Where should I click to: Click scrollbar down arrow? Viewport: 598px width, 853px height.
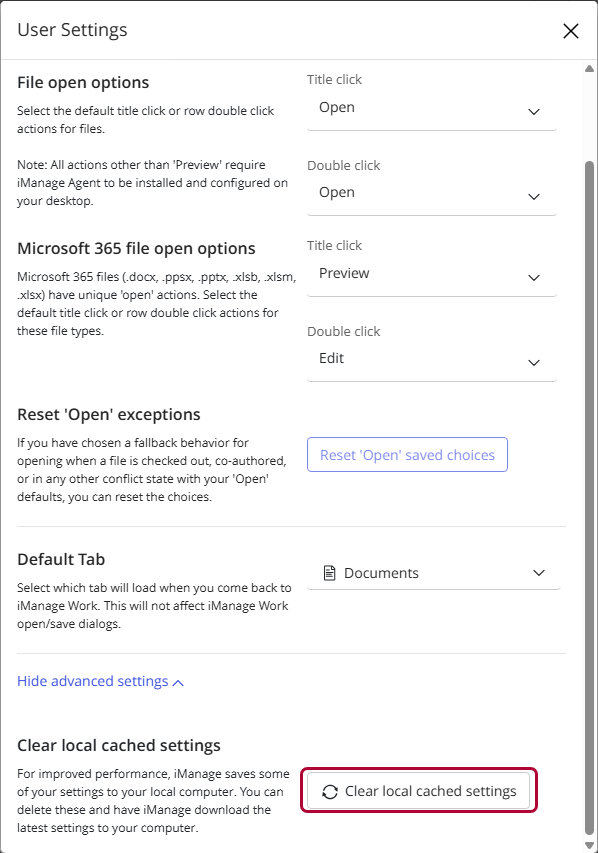click(x=589, y=845)
